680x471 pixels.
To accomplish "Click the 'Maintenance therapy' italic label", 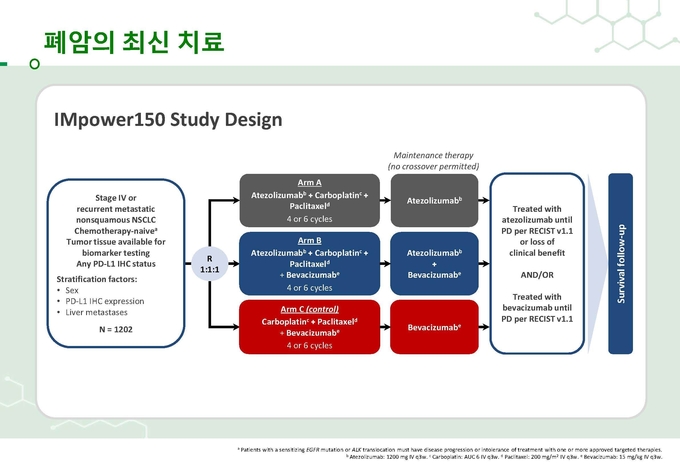I will coord(433,155).
